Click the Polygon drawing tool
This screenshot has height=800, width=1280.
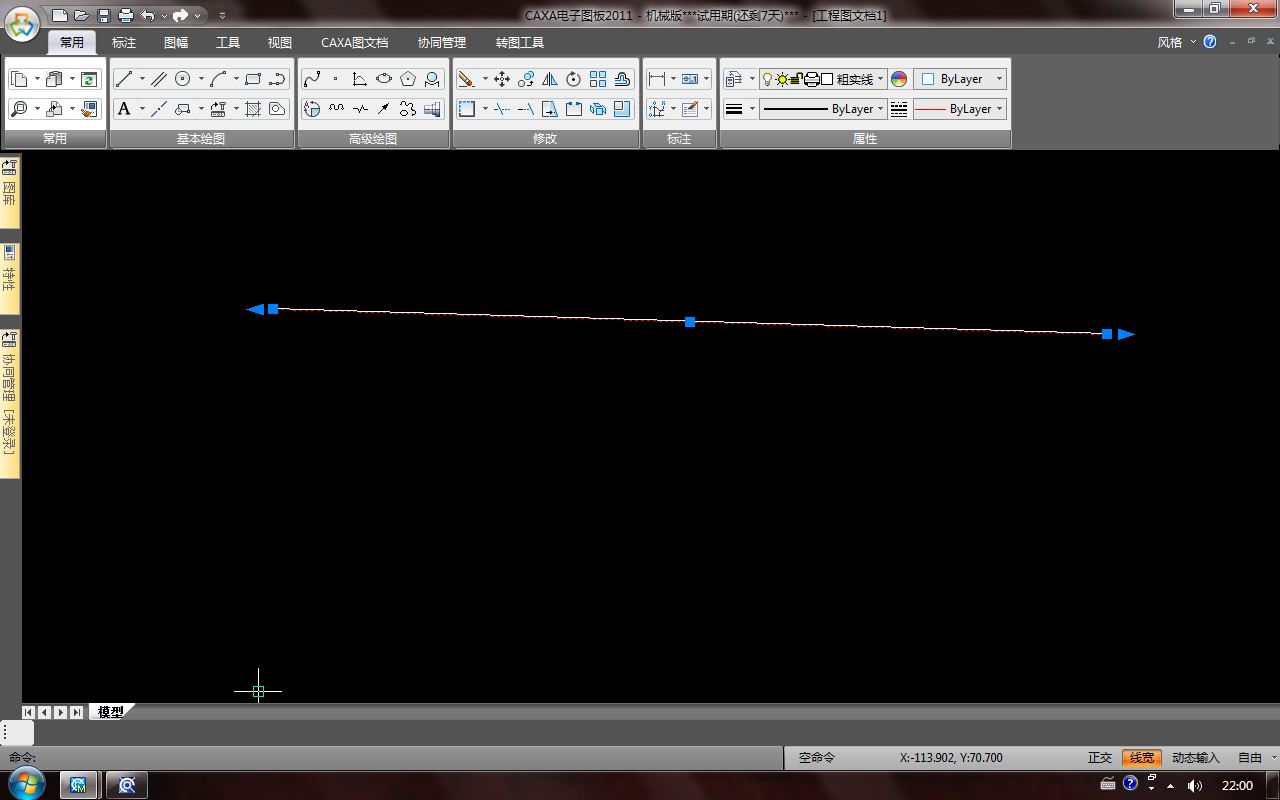point(408,79)
